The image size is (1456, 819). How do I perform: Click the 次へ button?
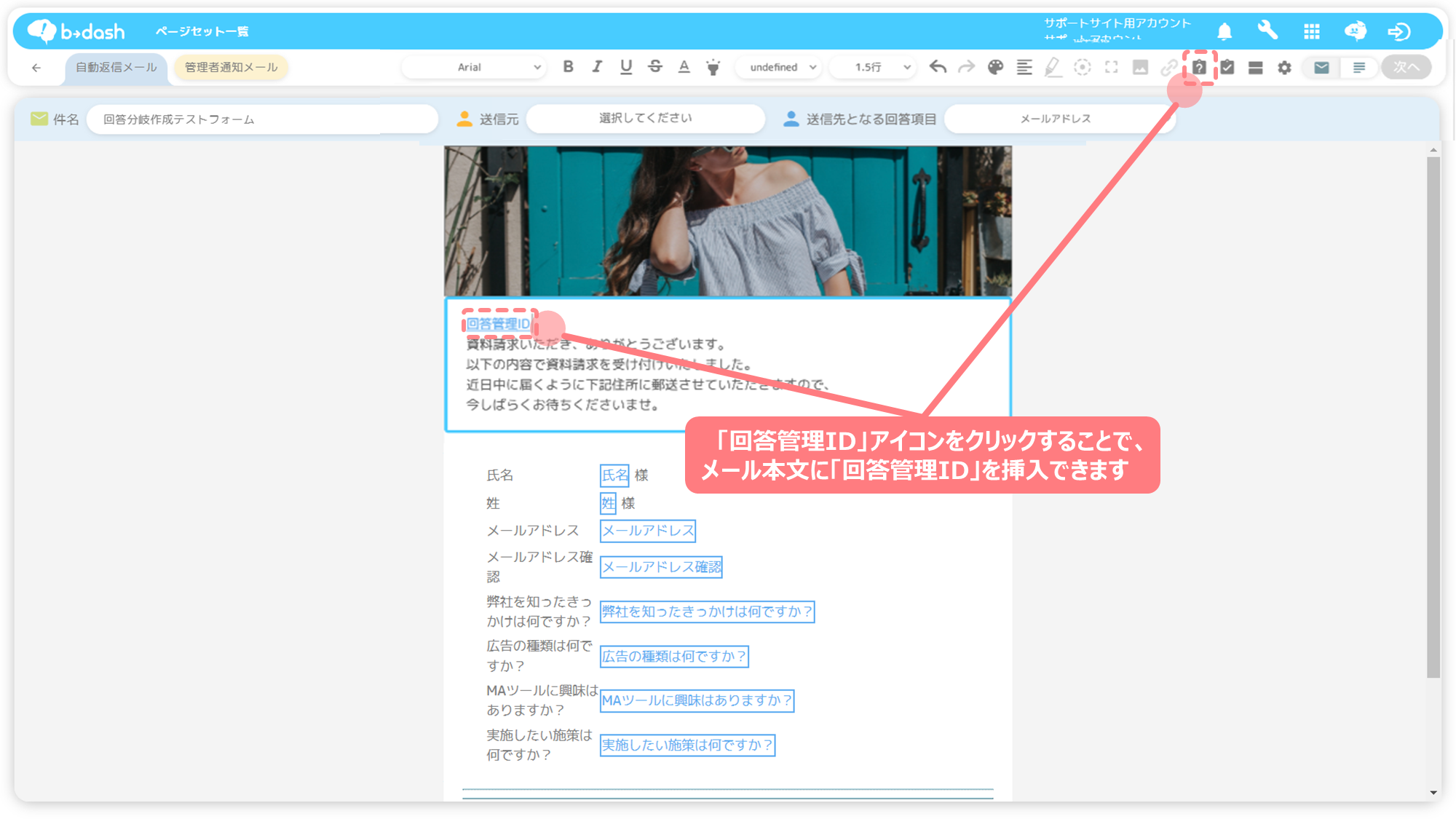(1406, 67)
